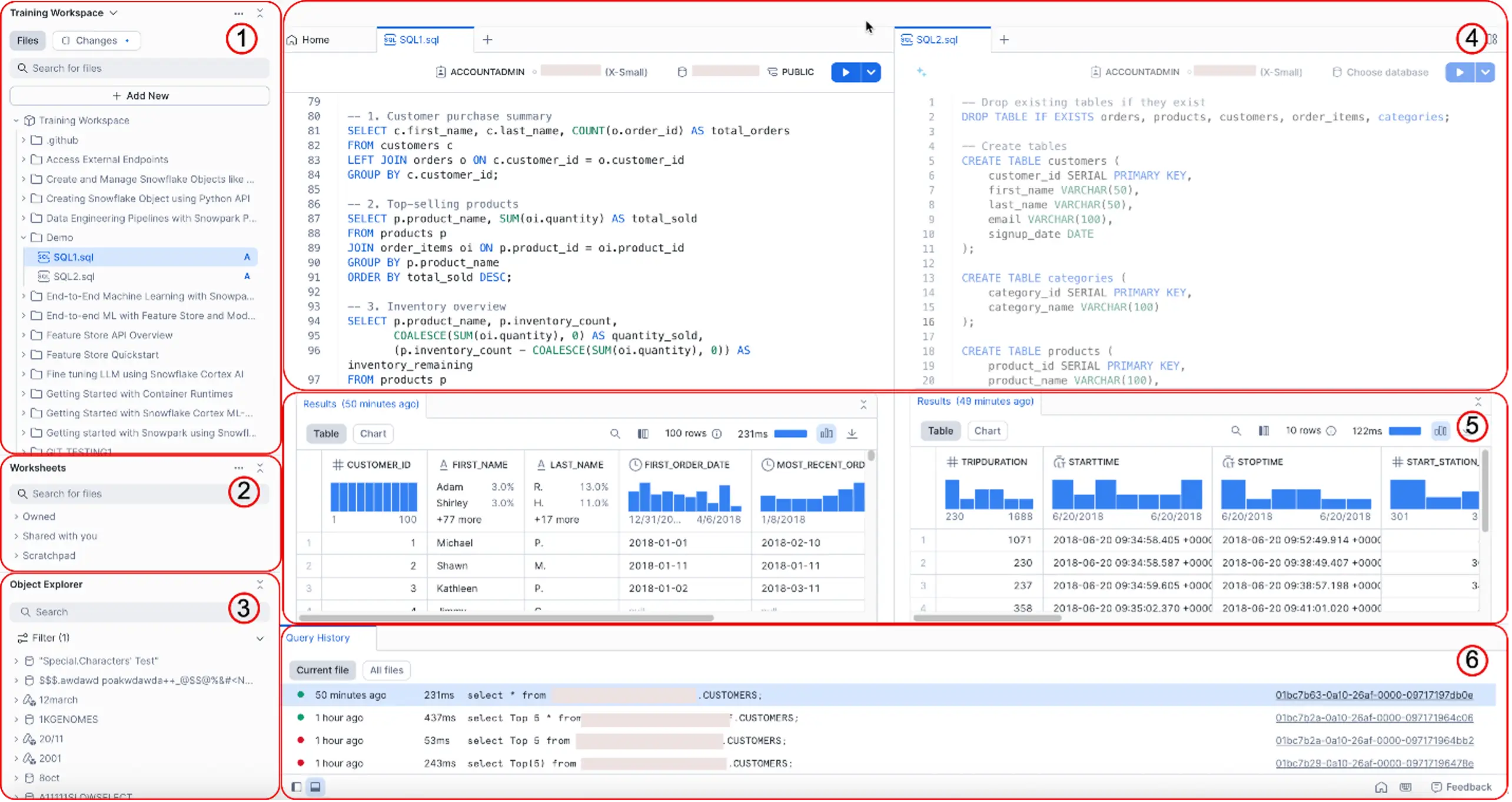Toggle the bottom panel layout icon
The height and width of the screenshot is (802, 1512).
pos(315,787)
